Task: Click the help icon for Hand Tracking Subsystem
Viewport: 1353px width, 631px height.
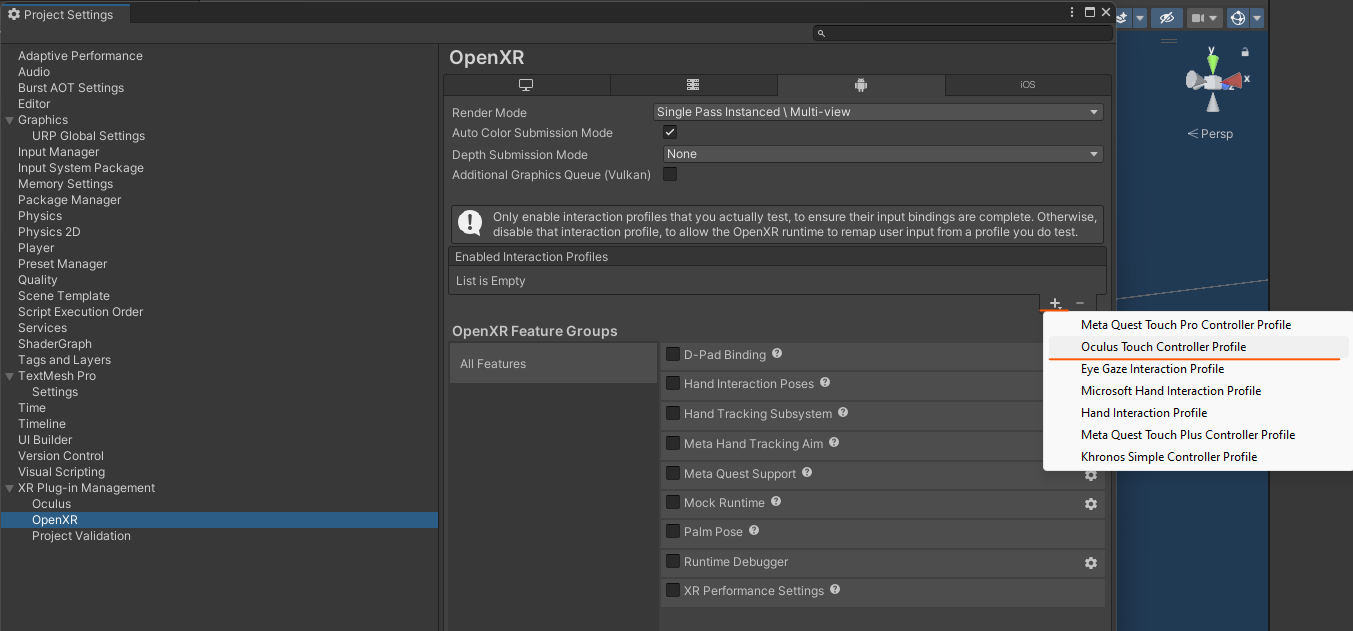Action: point(843,413)
